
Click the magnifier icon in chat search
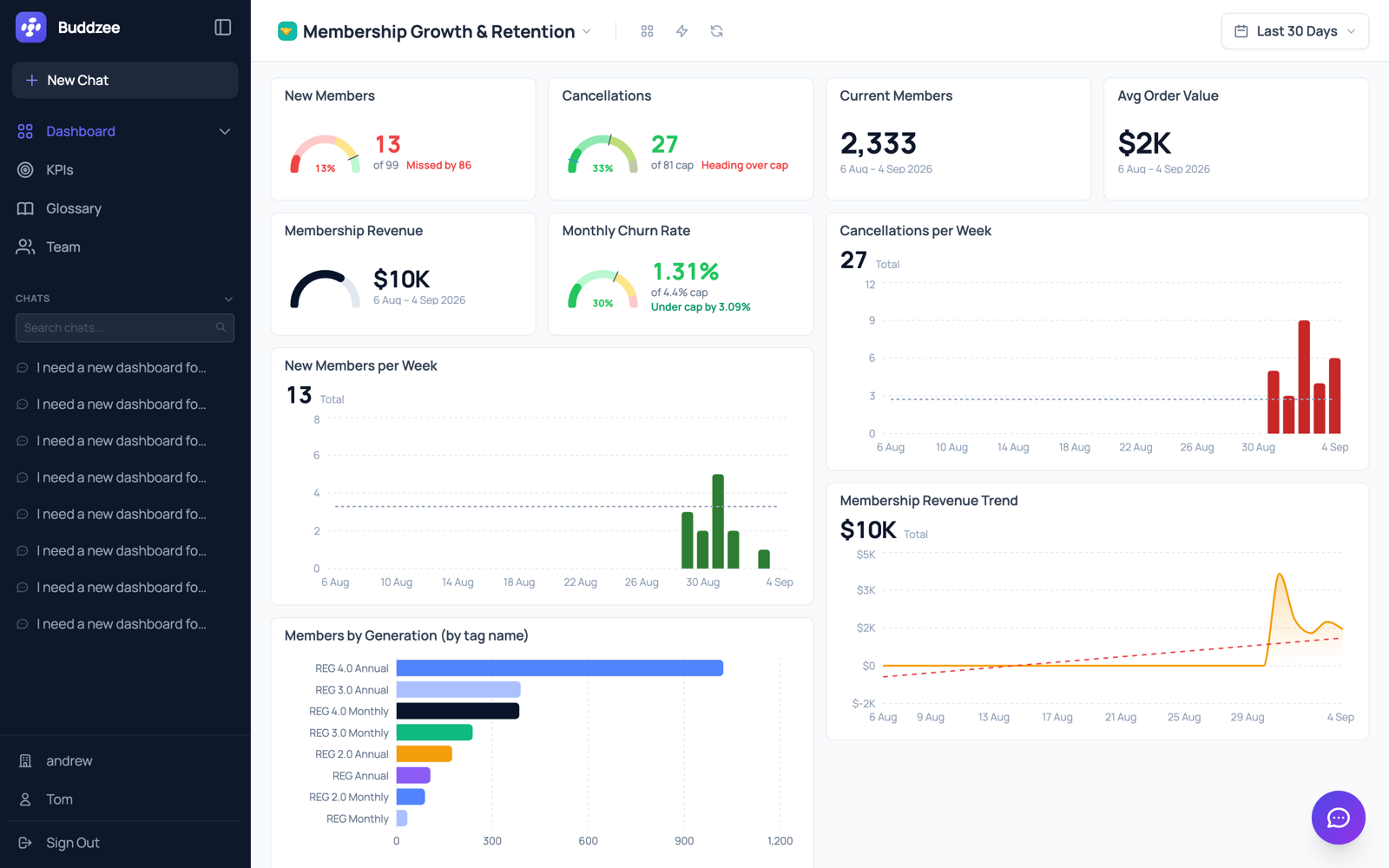tap(221, 327)
